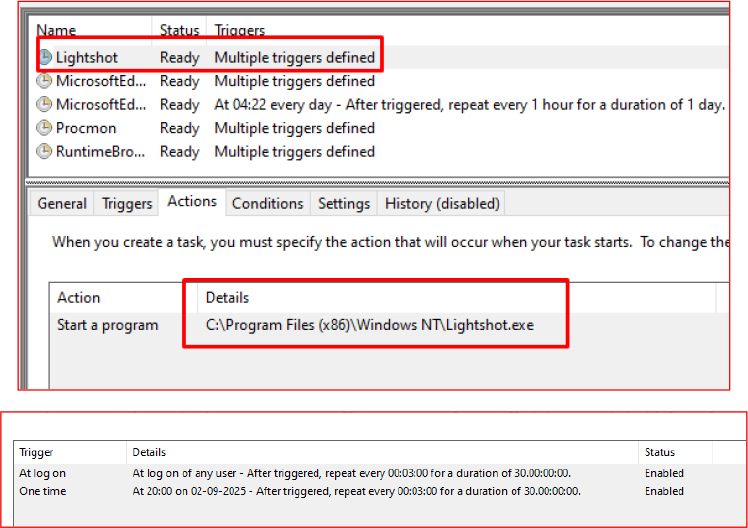The height and width of the screenshot is (528, 748).
Task: Select the One time trigger
Action: (42, 491)
